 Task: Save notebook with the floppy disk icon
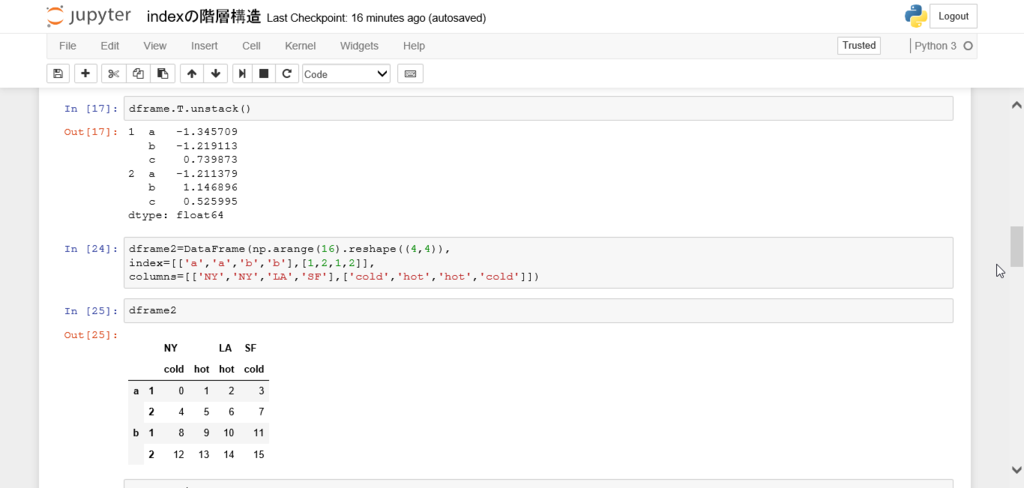tap(58, 74)
